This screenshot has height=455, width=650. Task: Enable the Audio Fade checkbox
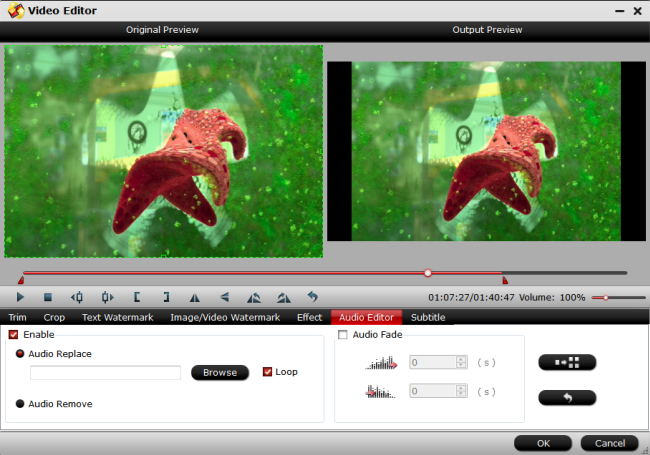click(x=343, y=334)
